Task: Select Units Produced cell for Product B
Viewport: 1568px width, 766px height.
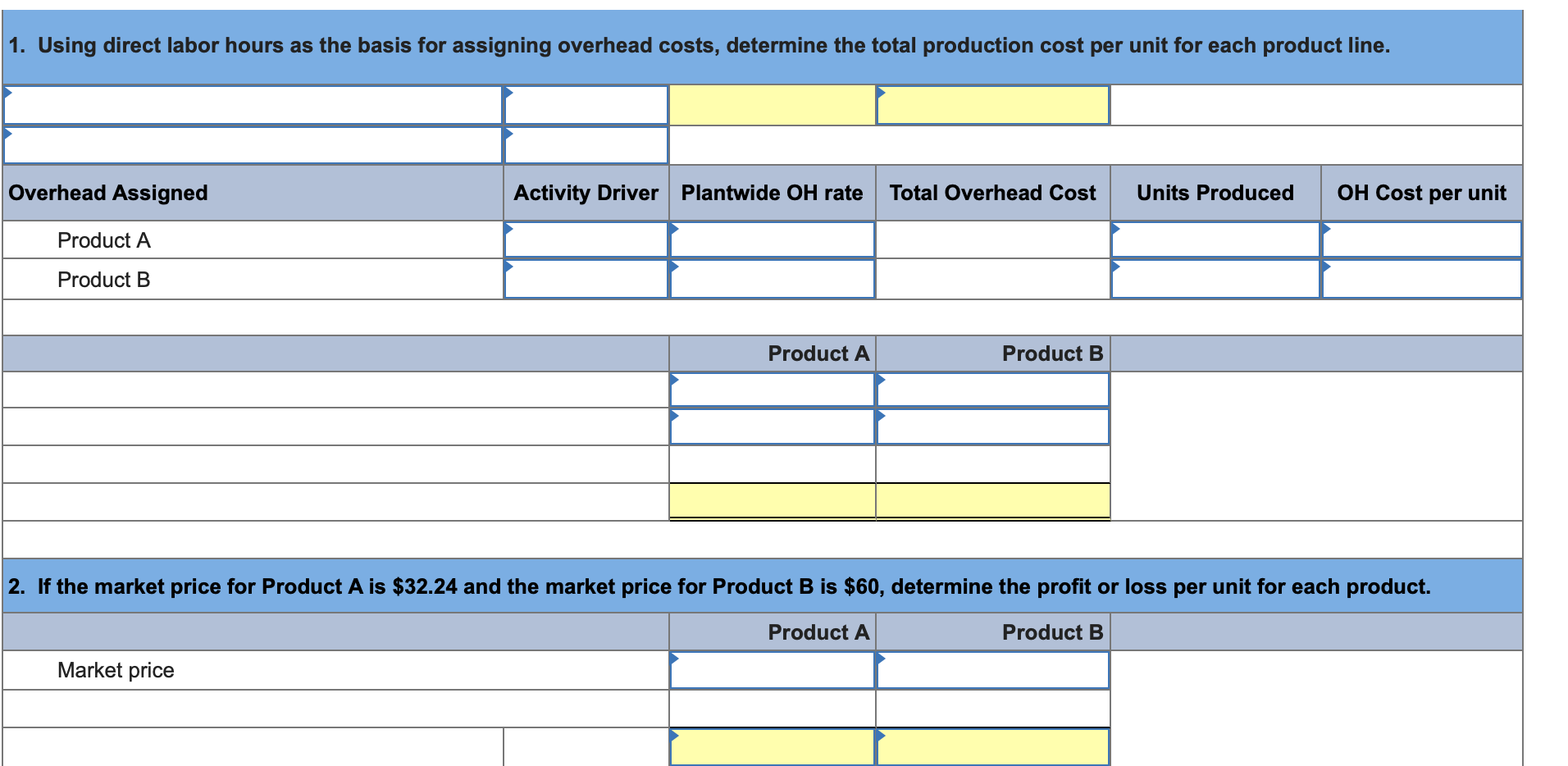Action: 1215,279
